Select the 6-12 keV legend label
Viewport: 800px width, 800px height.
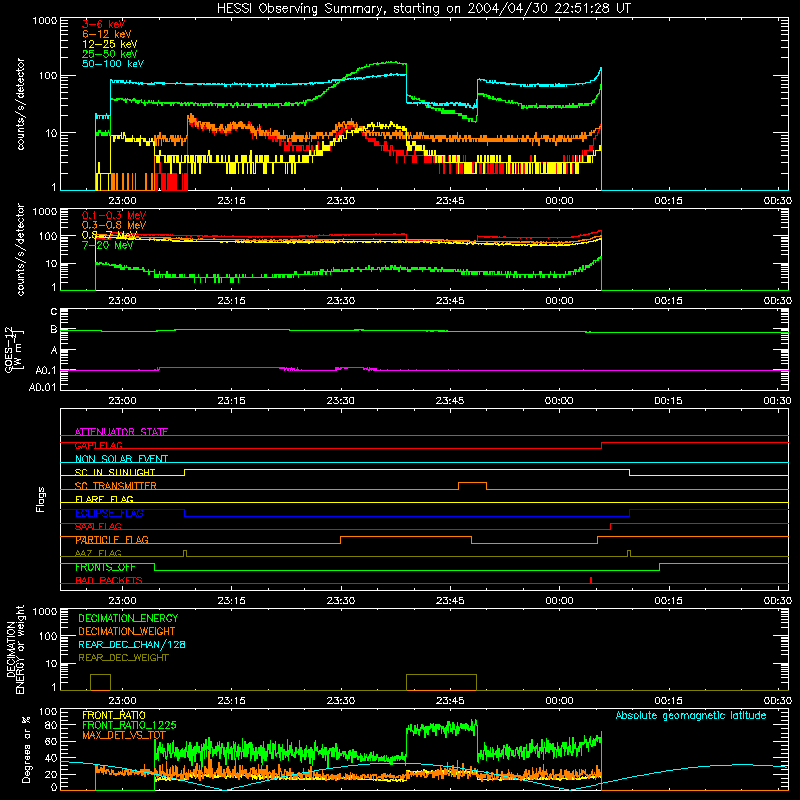pyautogui.click(x=107, y=34)
